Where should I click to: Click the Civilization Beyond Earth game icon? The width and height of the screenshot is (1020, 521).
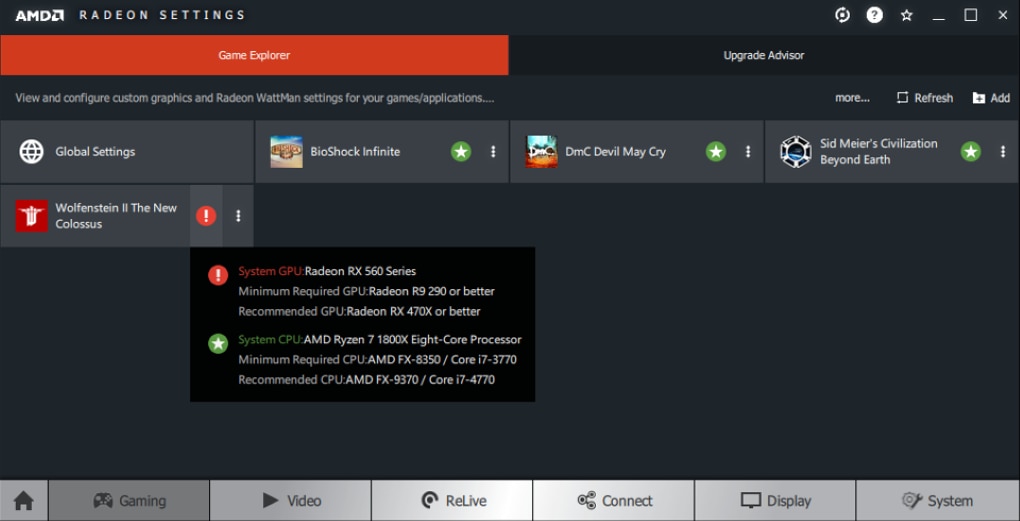(x=796, y=152)
